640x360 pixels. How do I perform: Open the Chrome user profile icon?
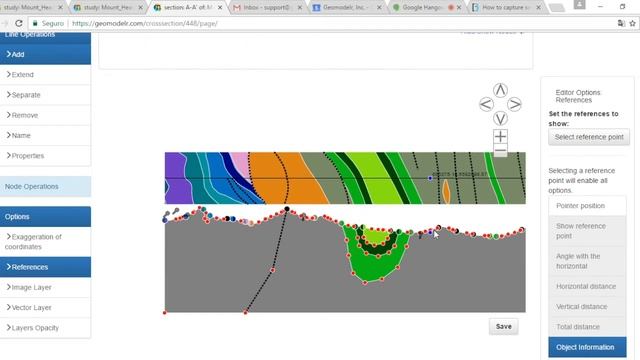pyautogui.click(x=580, y=4)
